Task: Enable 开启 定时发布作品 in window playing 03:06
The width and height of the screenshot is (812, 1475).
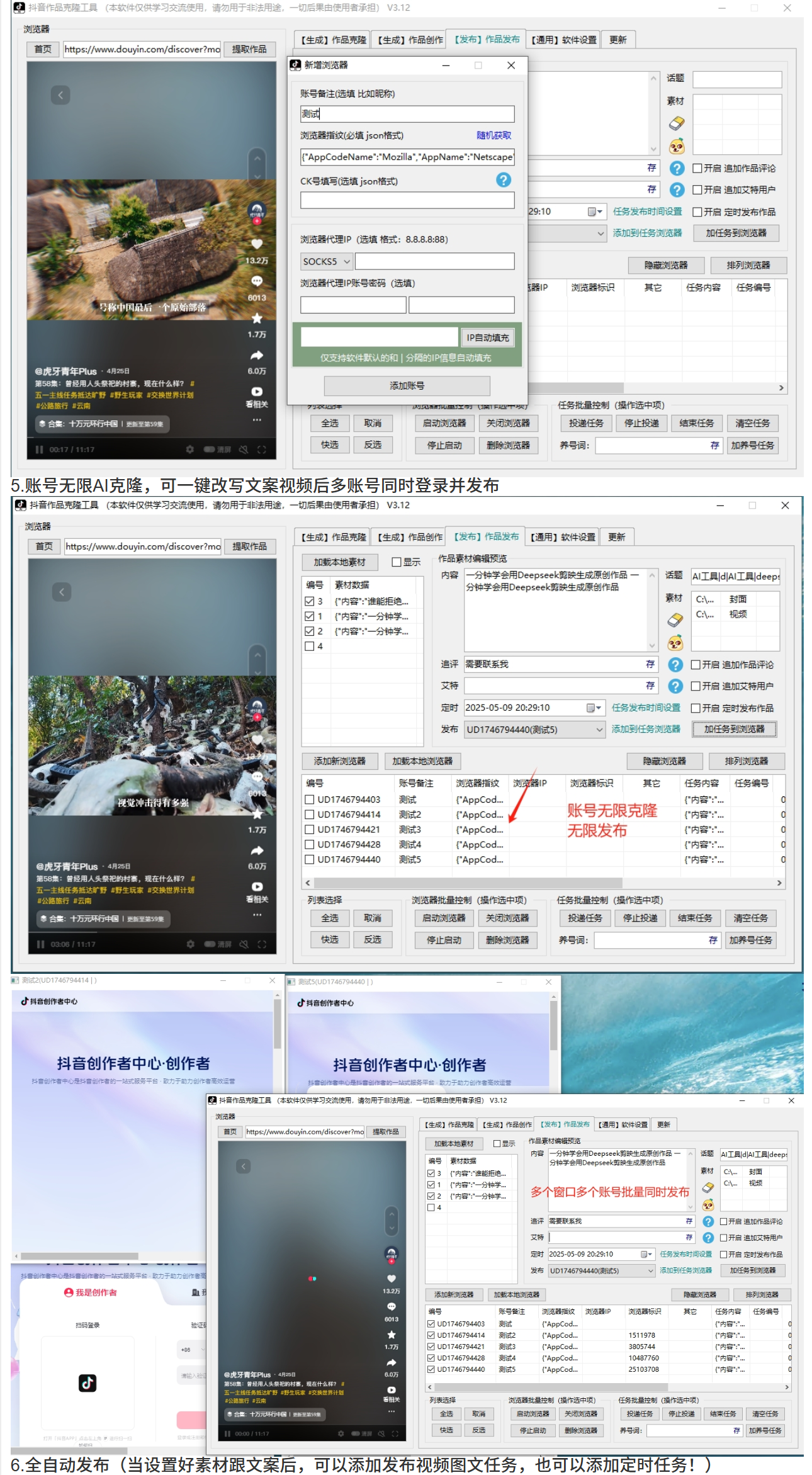Action: 696,708
